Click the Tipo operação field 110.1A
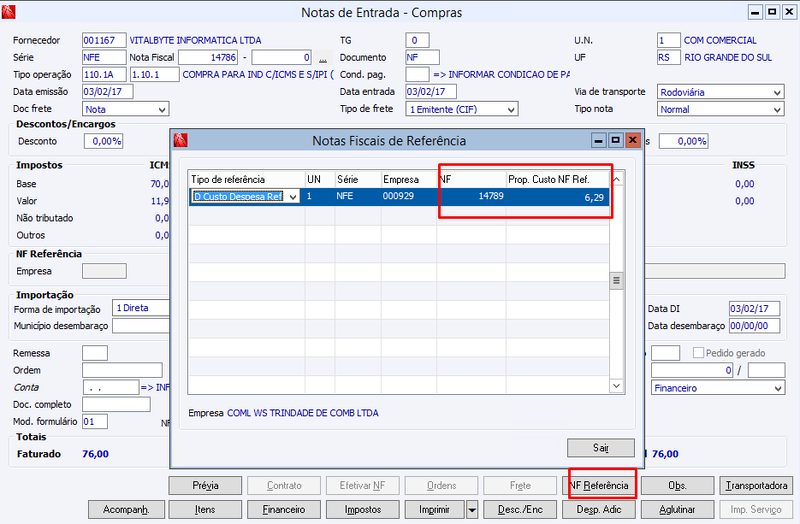Screen dimensions: 800x524 click(x=104, y=74)
